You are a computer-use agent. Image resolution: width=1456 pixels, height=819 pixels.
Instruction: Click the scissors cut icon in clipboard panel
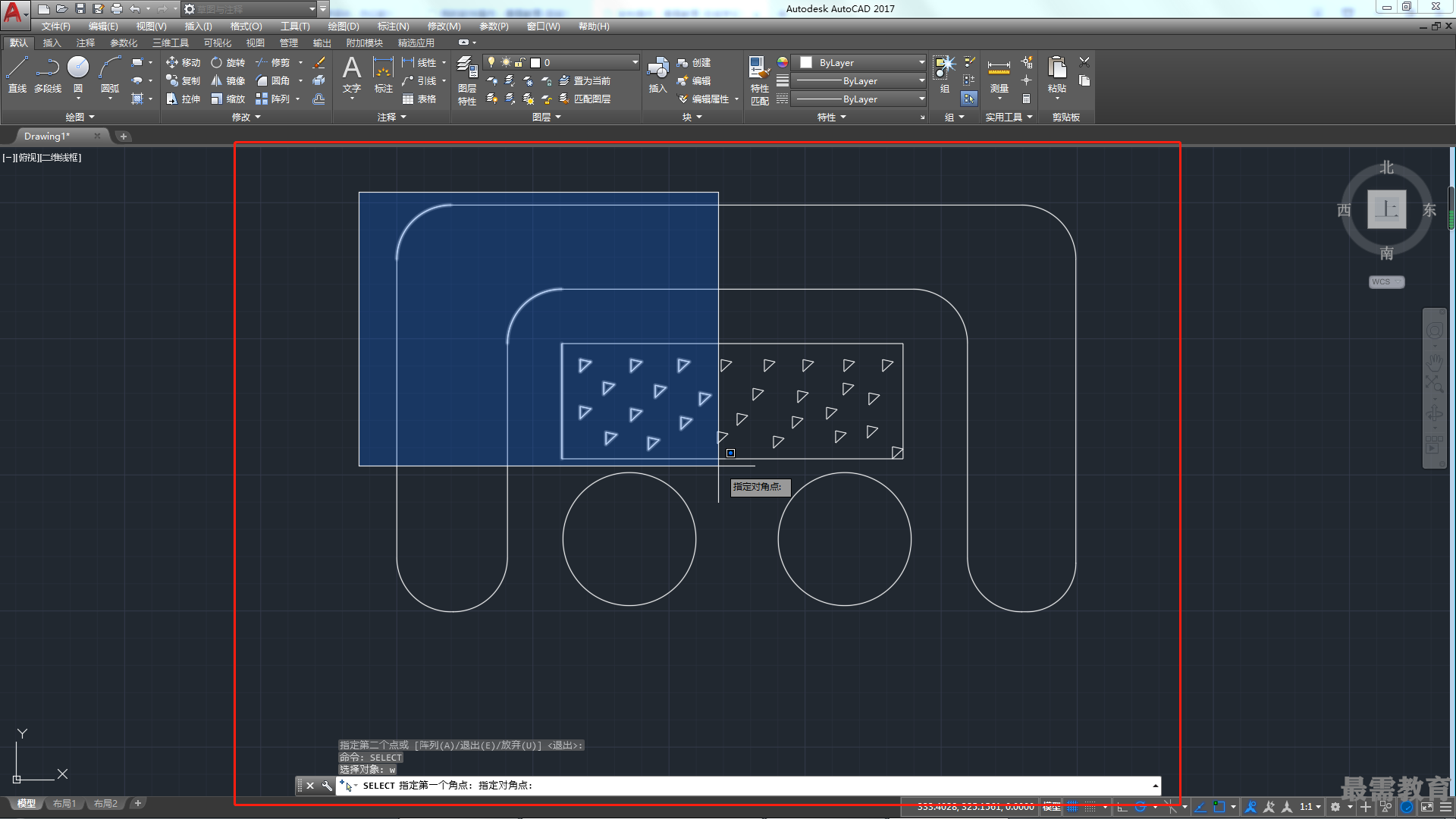[x=1084, y=62]
